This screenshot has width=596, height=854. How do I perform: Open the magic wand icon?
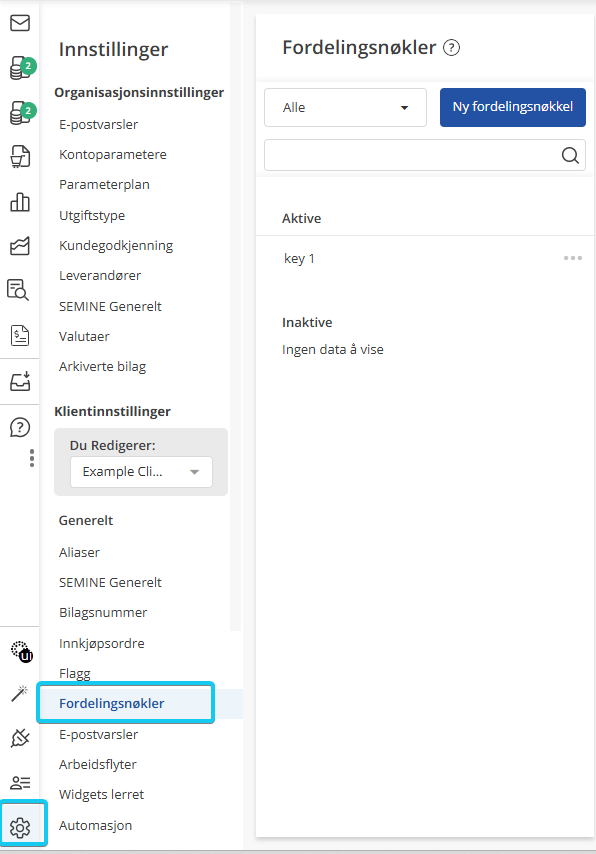tap(20, 694)
